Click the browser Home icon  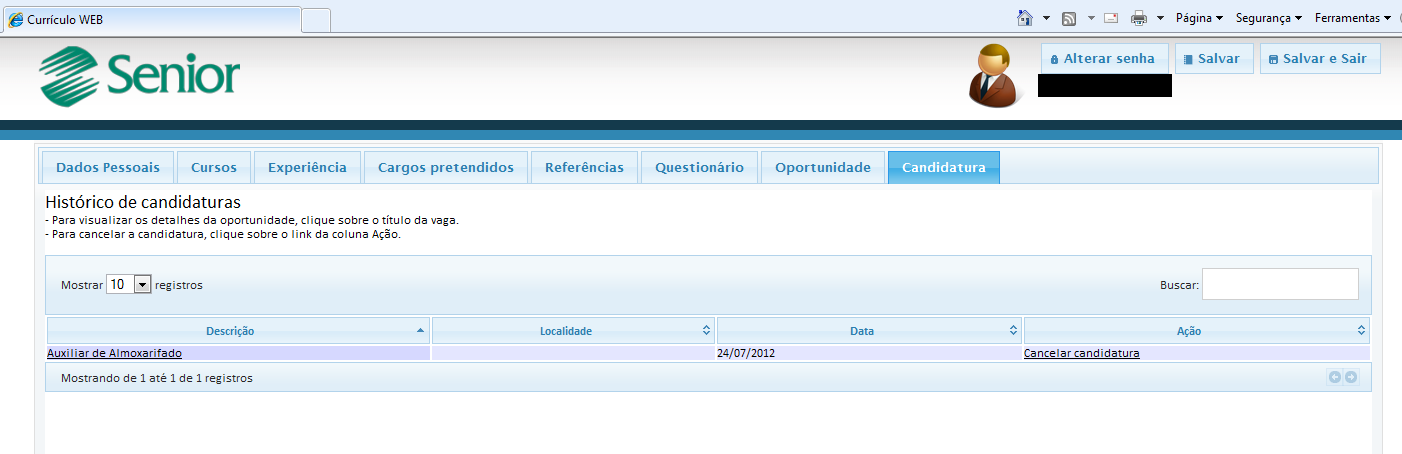1024,18
